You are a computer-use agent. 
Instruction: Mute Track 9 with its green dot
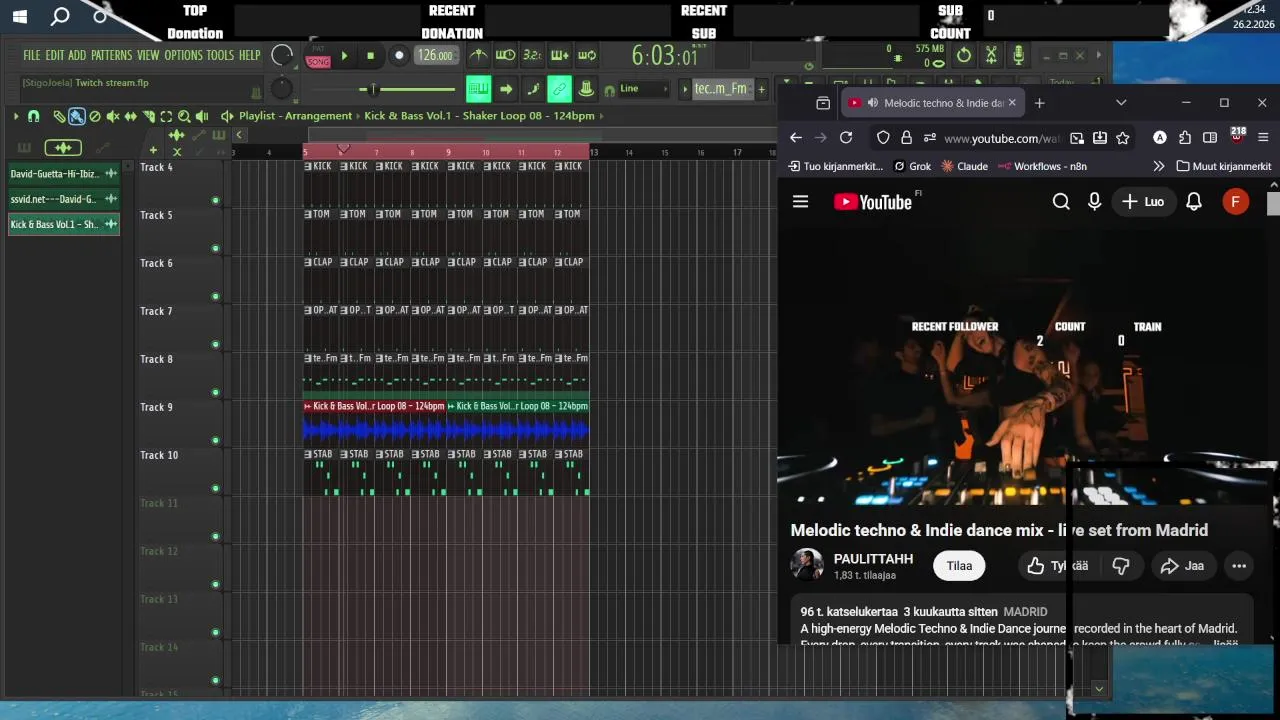[x=215, y=440]
